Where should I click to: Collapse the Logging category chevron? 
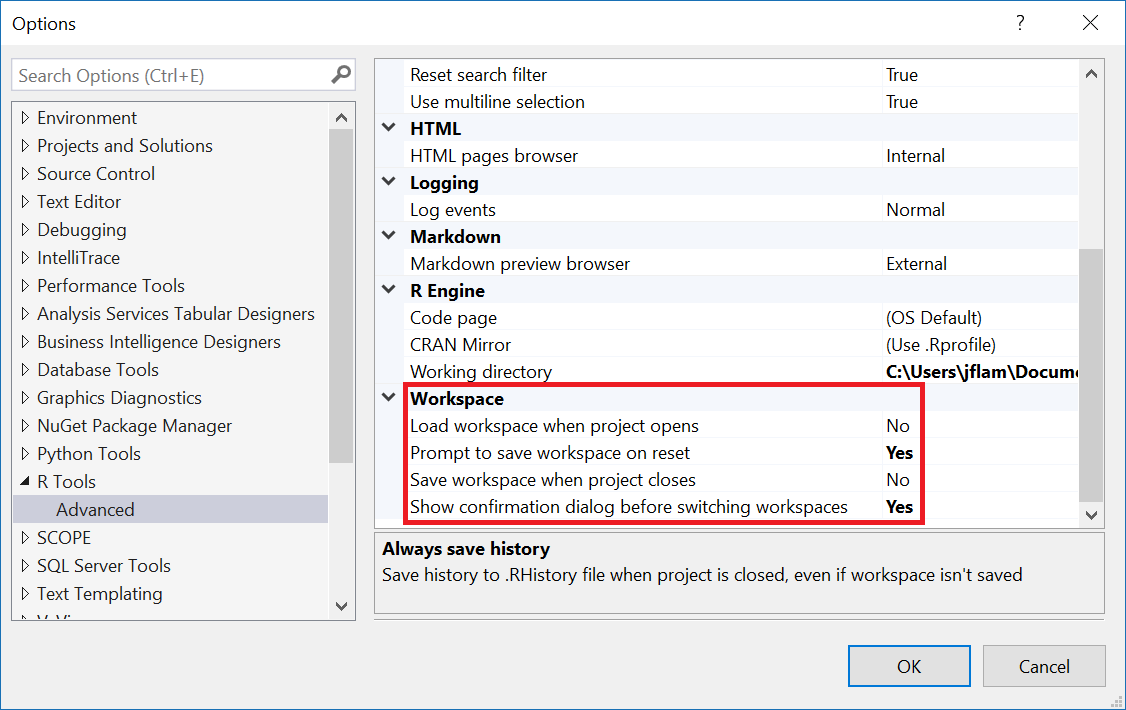tap(388, 182)
